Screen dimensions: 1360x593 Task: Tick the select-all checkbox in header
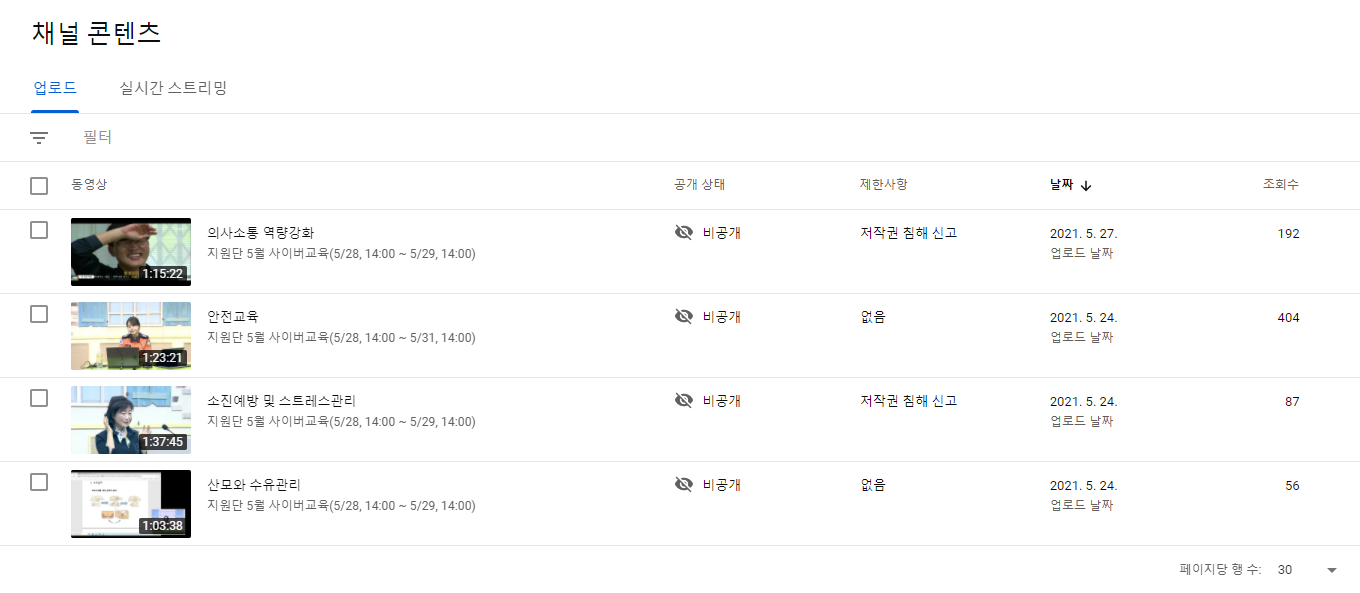(39, 186)
